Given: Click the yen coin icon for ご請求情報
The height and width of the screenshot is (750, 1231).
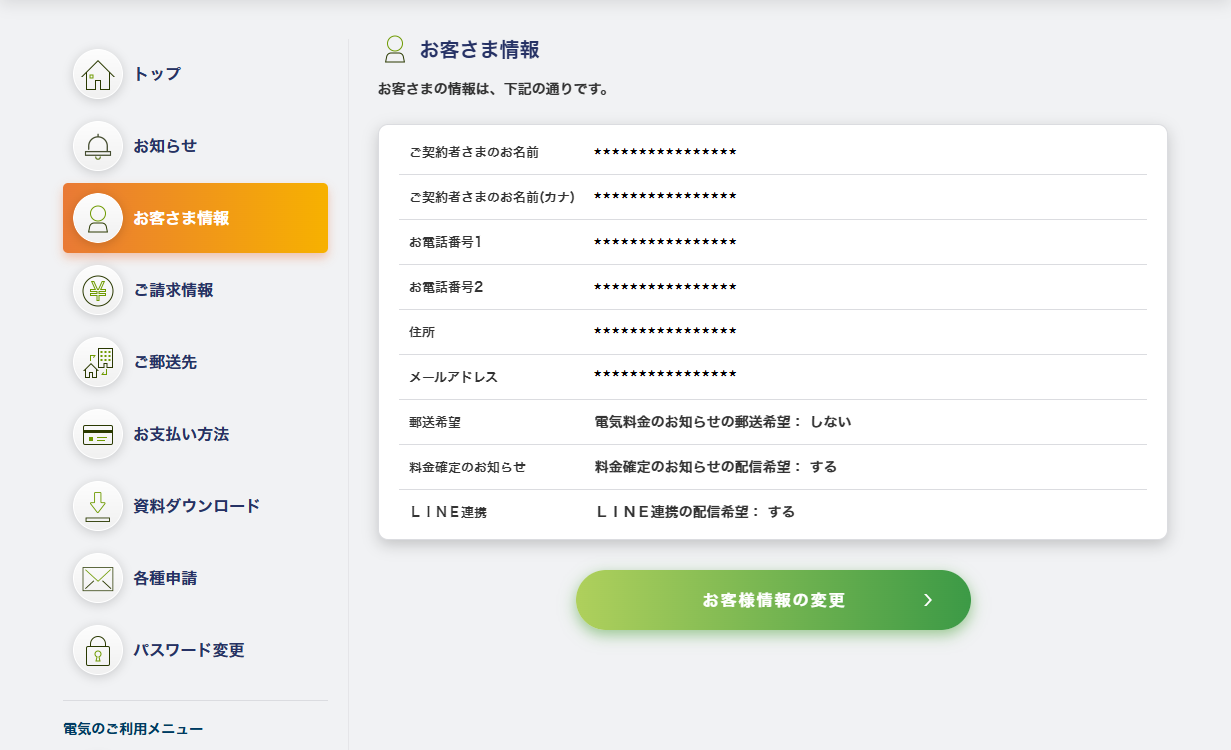Looking at the screenshot, I should [x=98, y=290].
